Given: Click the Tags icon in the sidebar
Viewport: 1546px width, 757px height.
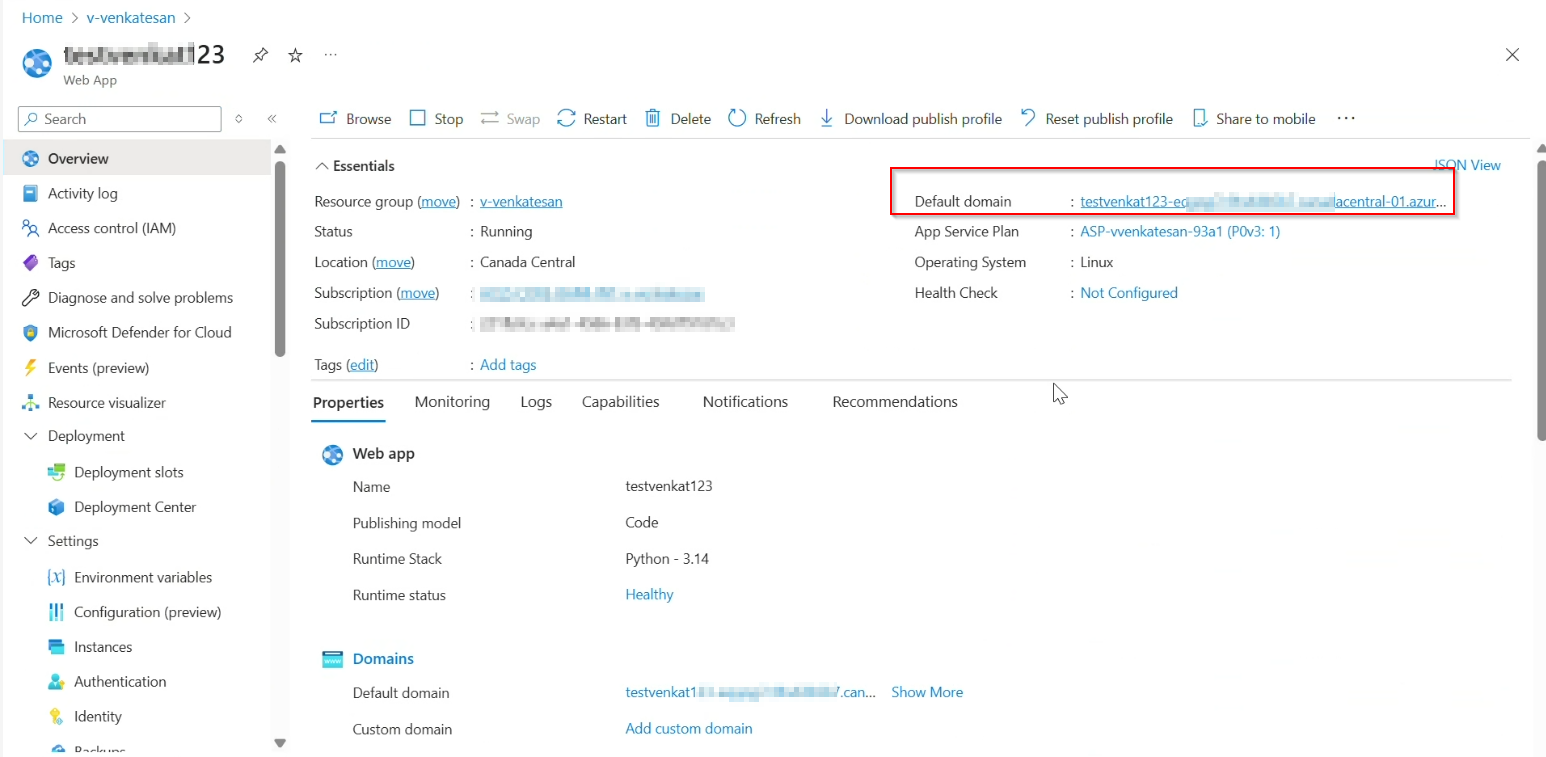Looking at the screenshot, I should click(30, 263).
